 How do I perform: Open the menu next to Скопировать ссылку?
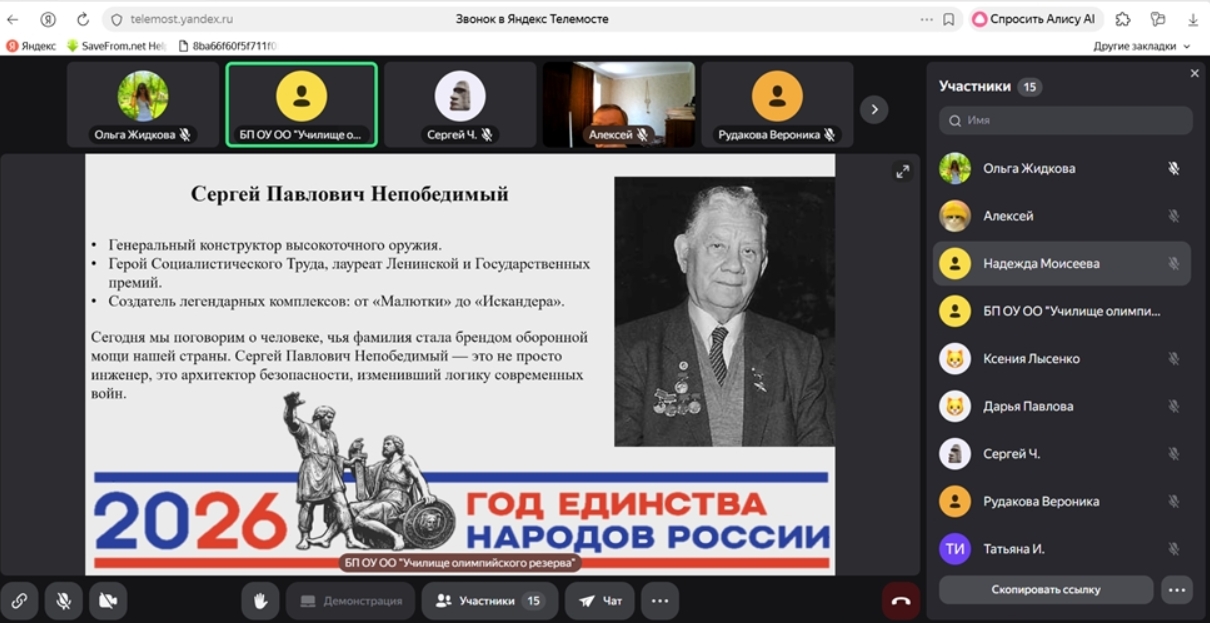click(1176, 590)
